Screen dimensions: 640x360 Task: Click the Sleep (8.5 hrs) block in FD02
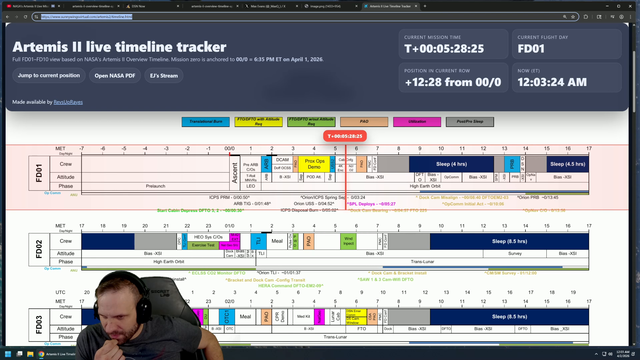(509, 241)
